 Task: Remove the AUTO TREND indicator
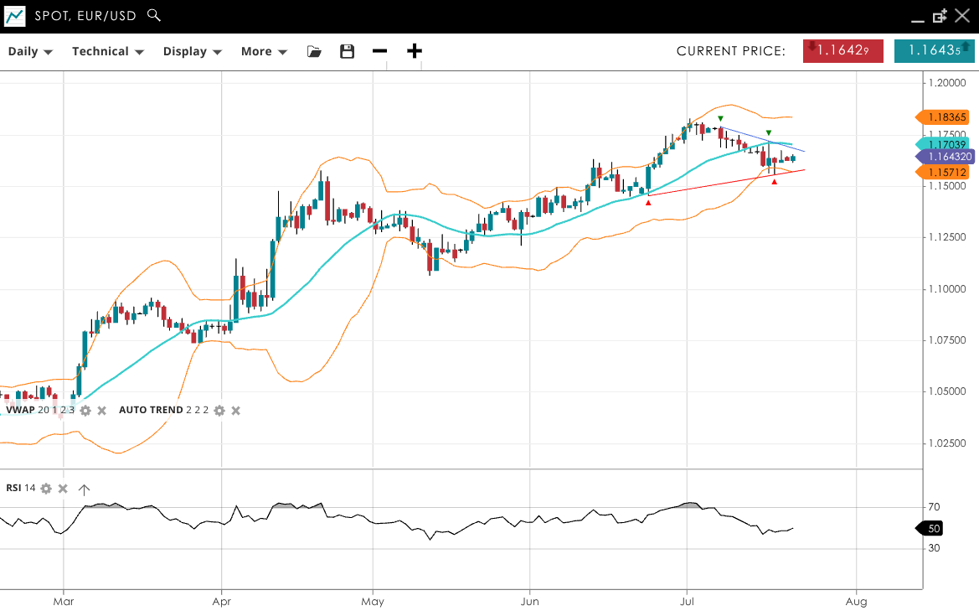236,410
